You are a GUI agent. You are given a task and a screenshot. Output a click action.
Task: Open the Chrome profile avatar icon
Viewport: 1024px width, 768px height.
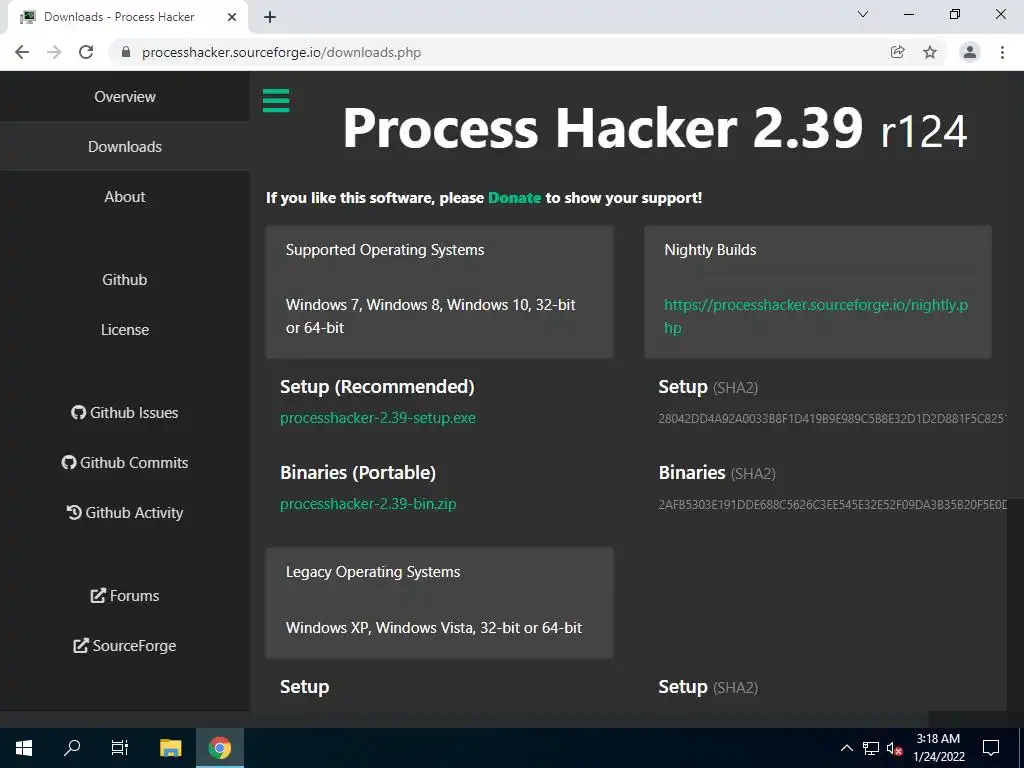tap(970, 52)
